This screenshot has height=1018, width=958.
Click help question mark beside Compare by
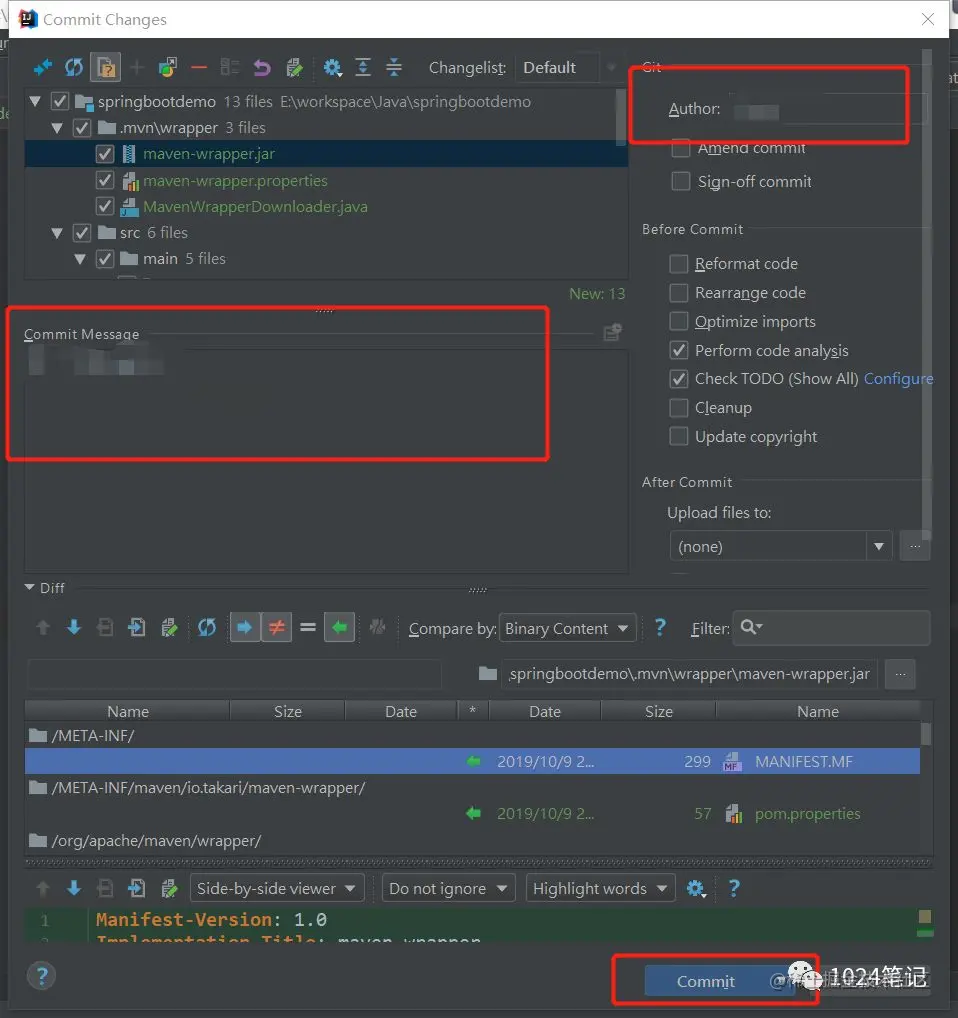click(x=660, y=627)
